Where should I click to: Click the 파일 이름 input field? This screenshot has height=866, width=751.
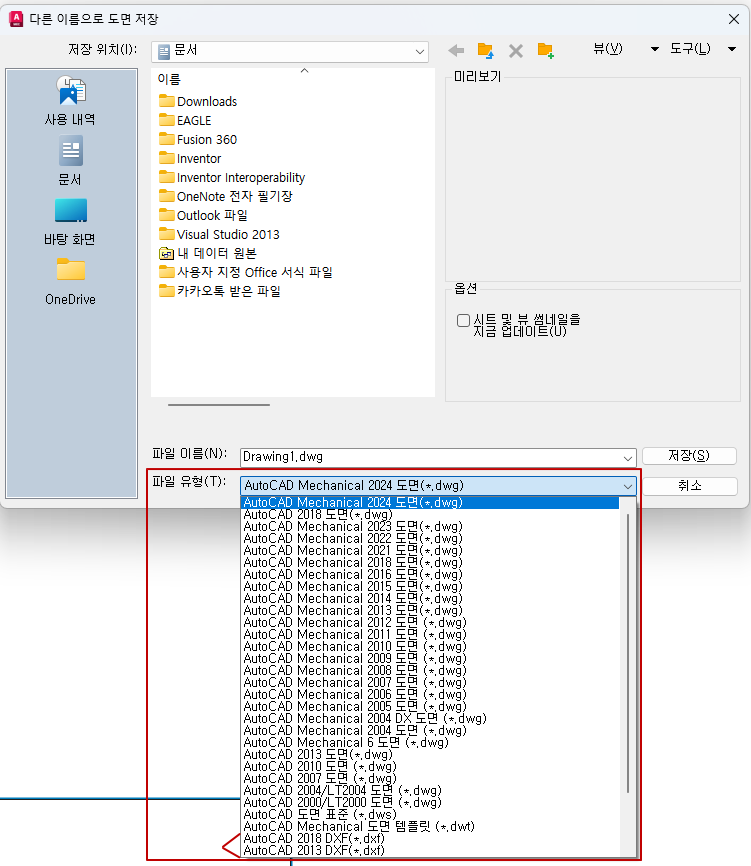pos(438,457)
